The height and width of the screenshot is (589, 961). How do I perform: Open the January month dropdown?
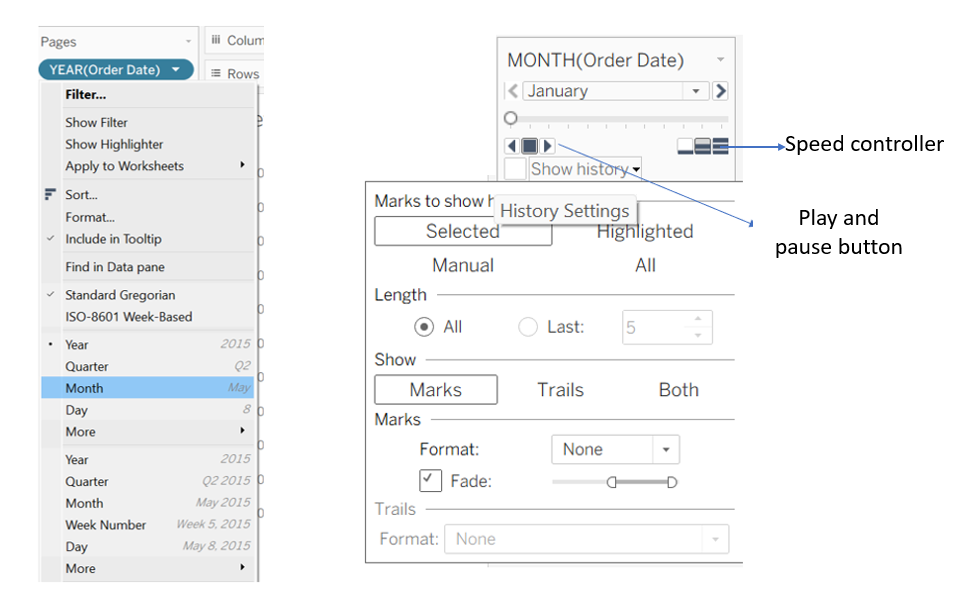pyautogui.click(x=696, y=91)
